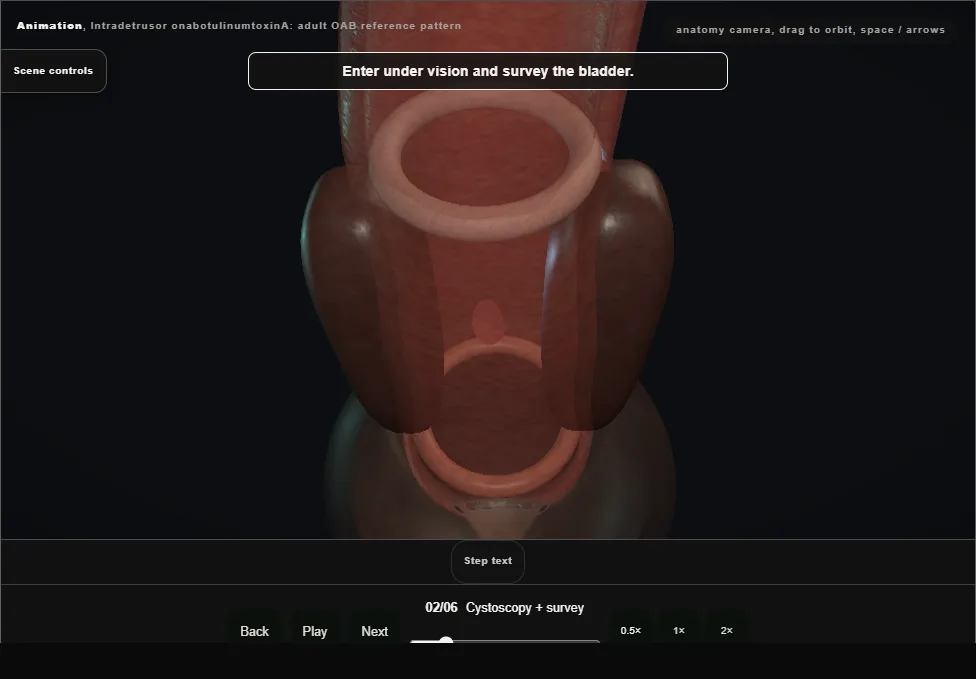Click the 02/06 Cystoscopy + survey label
The width and height of the screenshot is (976, 679).
click(x=504, y=607)
